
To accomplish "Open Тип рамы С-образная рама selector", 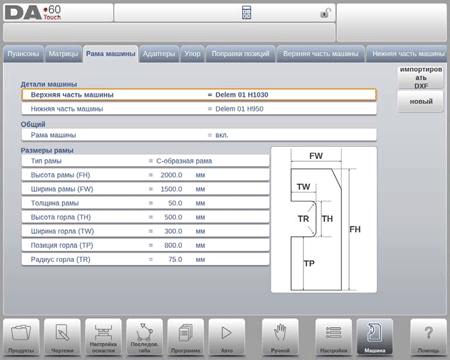I will (145, 161).
